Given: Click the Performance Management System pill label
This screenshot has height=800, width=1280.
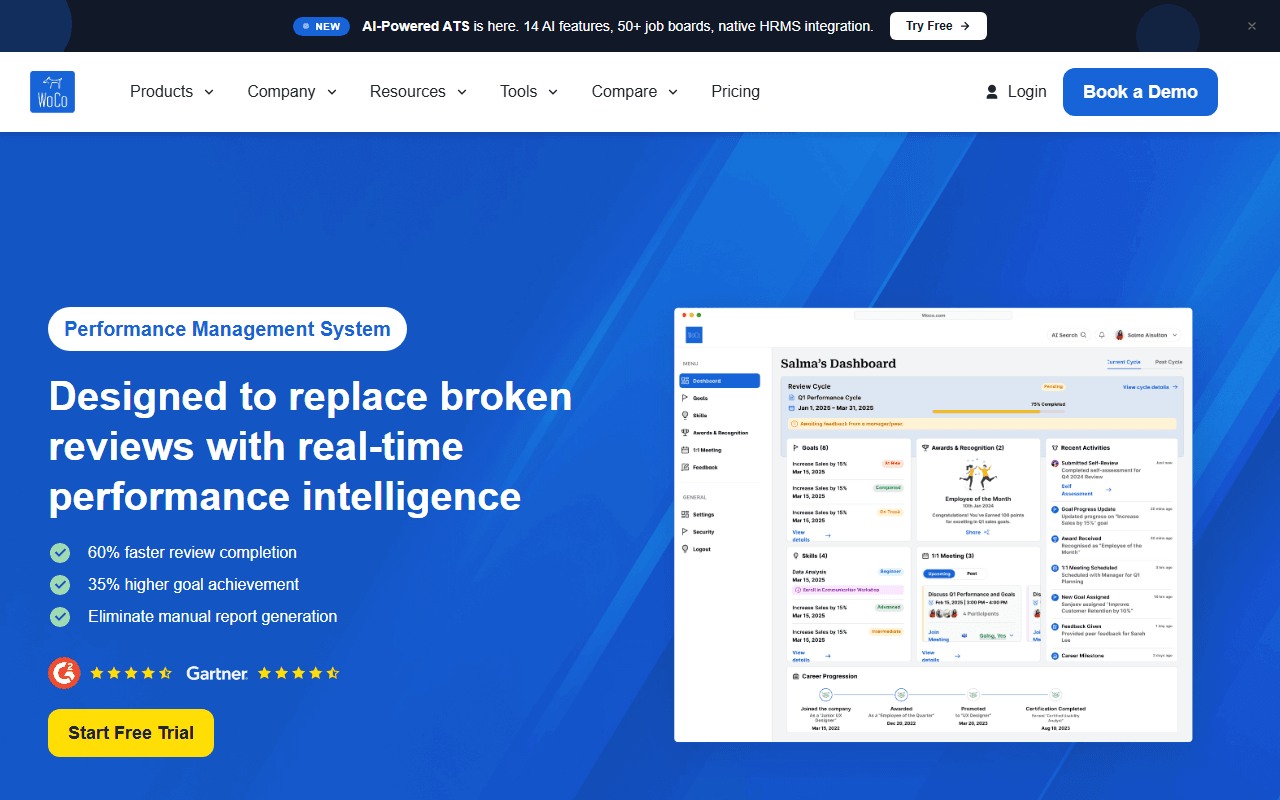Looking at the screenshot, I should pos(227,329).
